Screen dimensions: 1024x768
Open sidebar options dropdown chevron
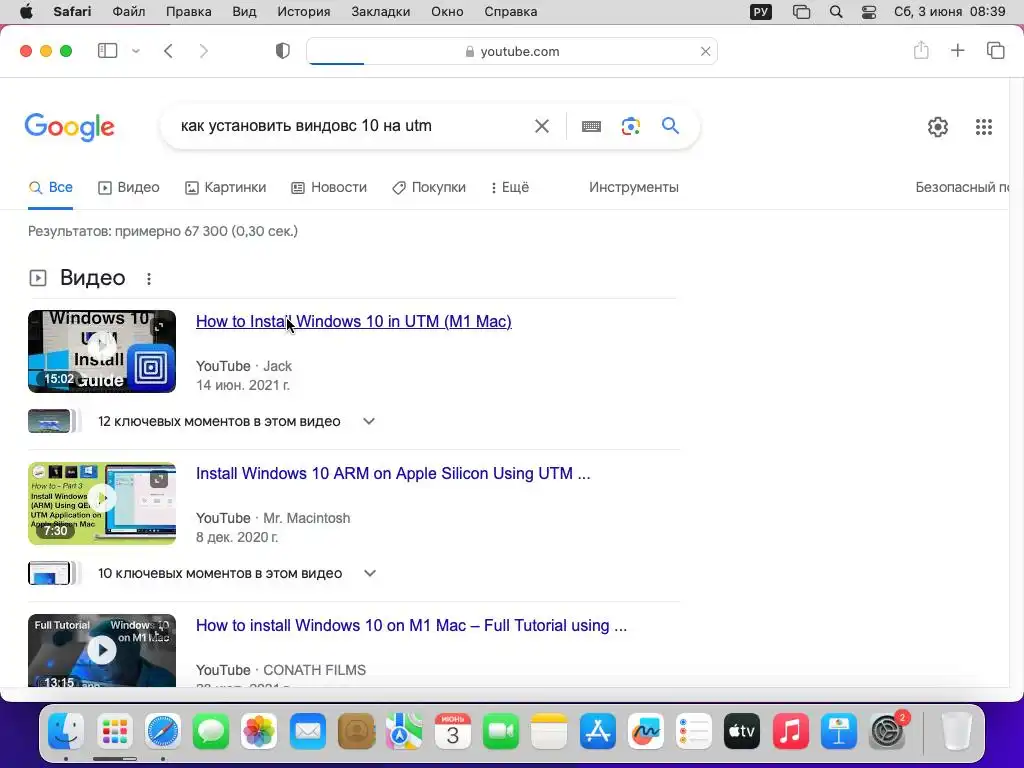[136, 51]
